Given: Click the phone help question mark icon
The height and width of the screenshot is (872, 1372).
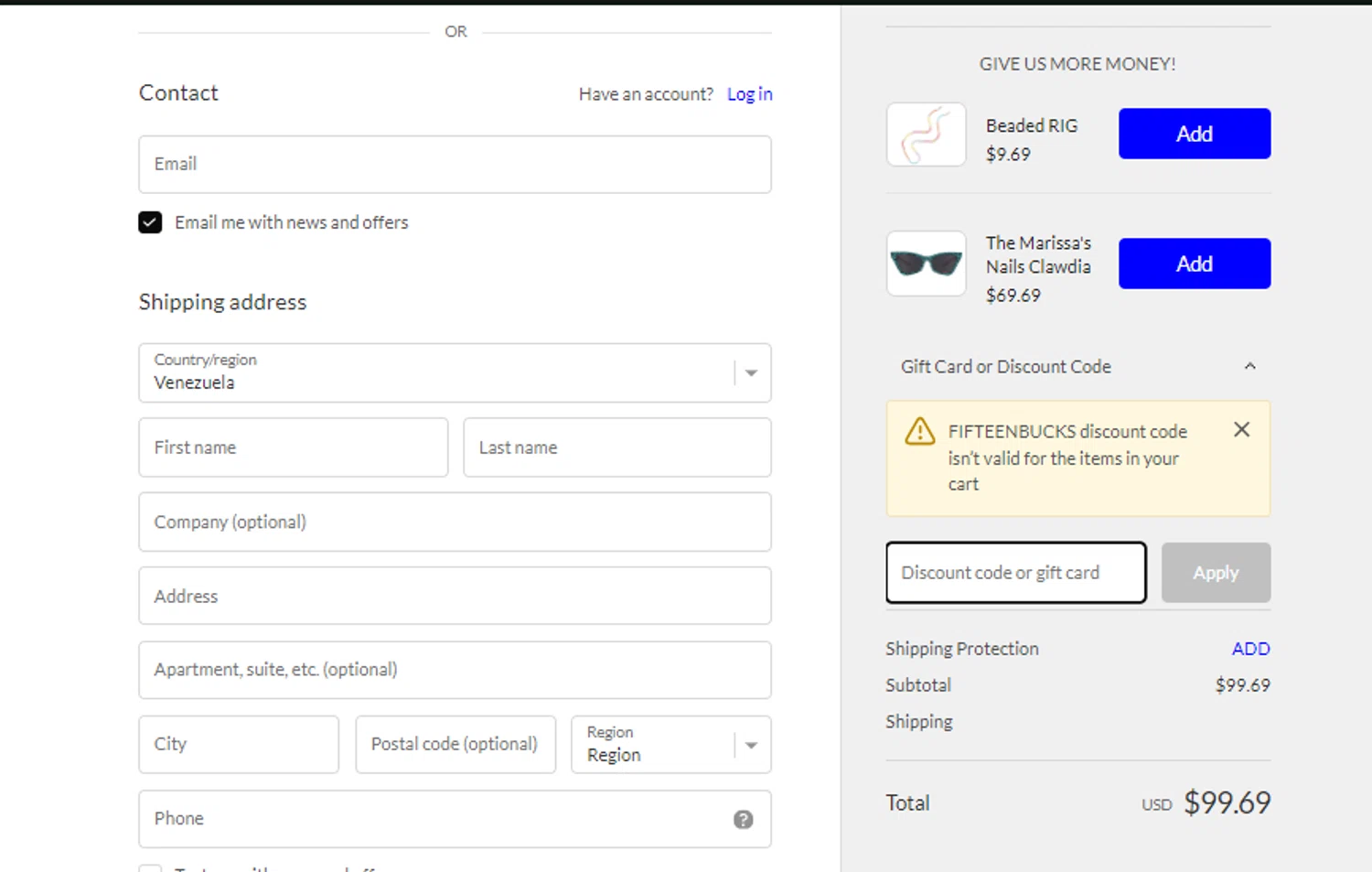Looking at the screenshot, I should (x=743, y=819).
